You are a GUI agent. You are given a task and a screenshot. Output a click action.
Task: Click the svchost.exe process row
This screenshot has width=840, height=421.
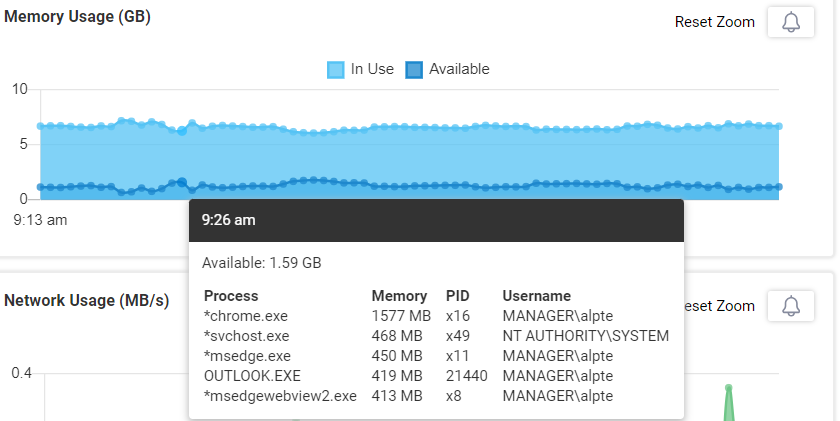(x=436, y=336)
